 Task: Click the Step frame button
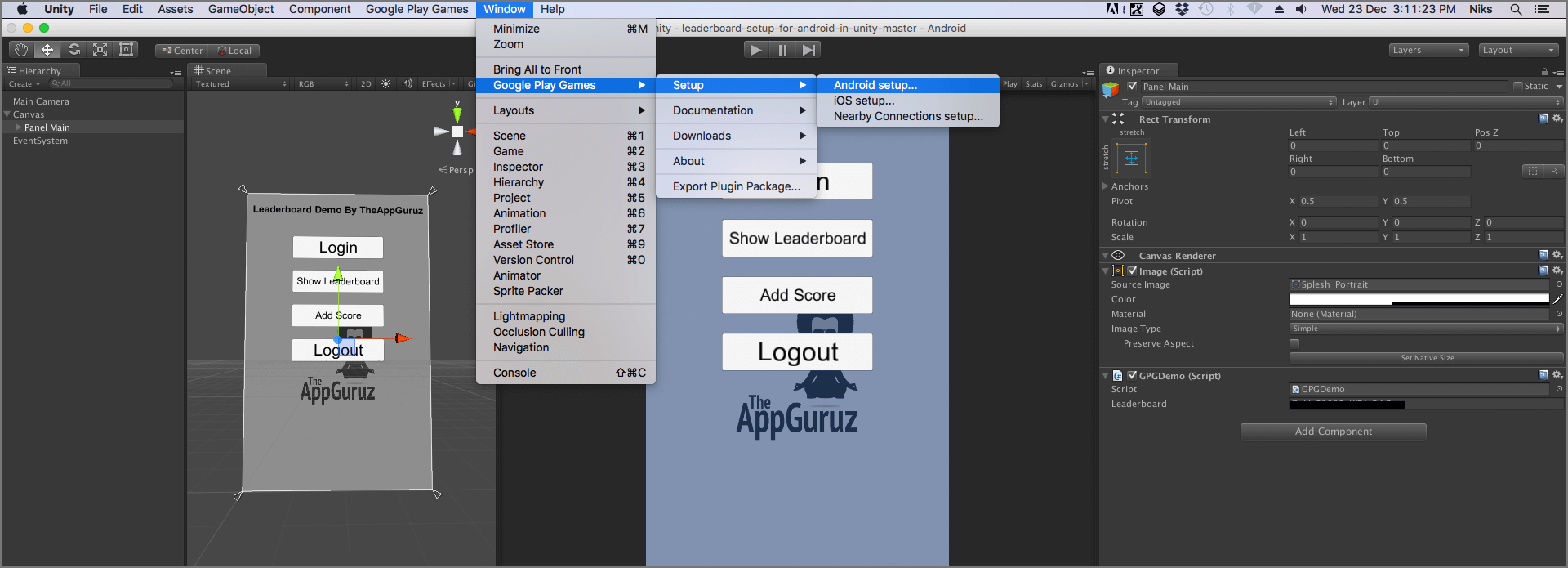point(808,50)
